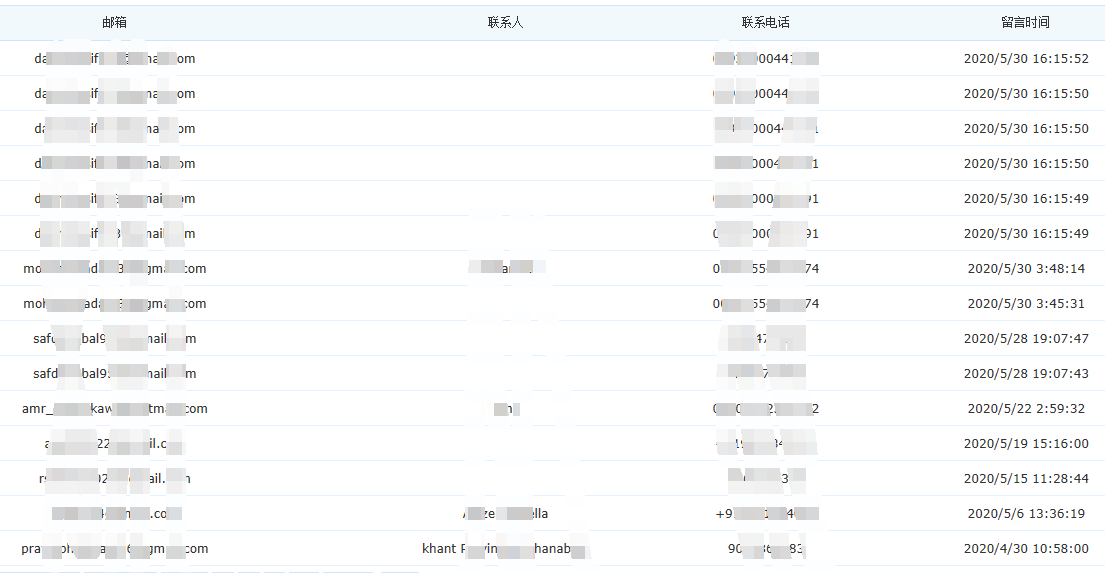Viewport: 1105px width, 573px height.
Task: Click the email beginning with pra
Action: [114, 549]
